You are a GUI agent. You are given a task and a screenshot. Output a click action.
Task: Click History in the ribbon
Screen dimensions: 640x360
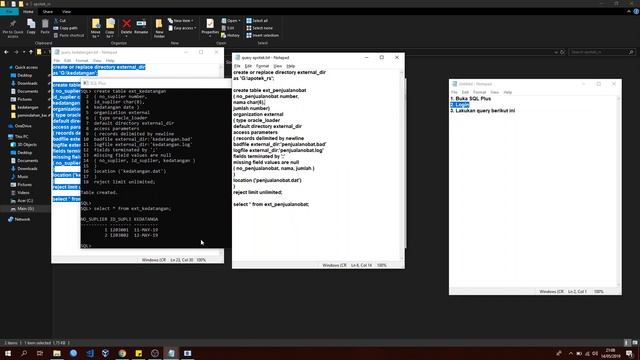[x=231, y=36]
